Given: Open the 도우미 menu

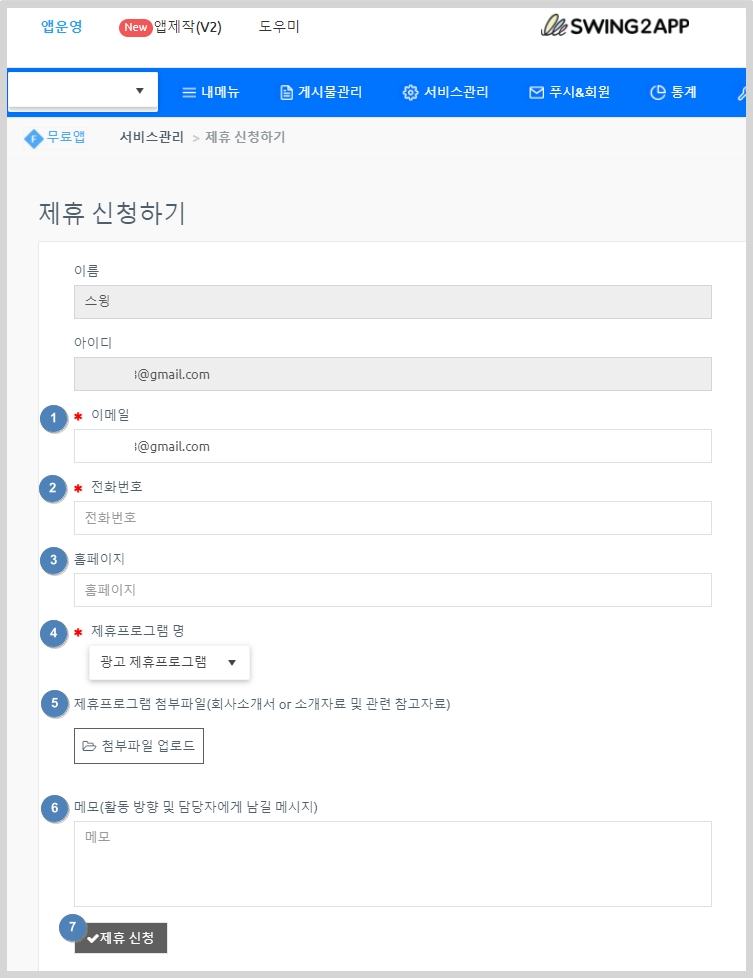Looking at the screenshot, I should point(279,27).
